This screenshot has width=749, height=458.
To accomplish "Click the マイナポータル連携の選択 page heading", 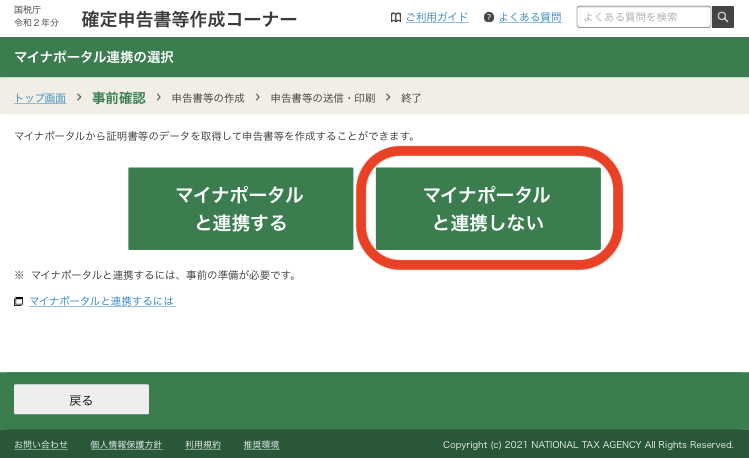I will pos(94,57).
